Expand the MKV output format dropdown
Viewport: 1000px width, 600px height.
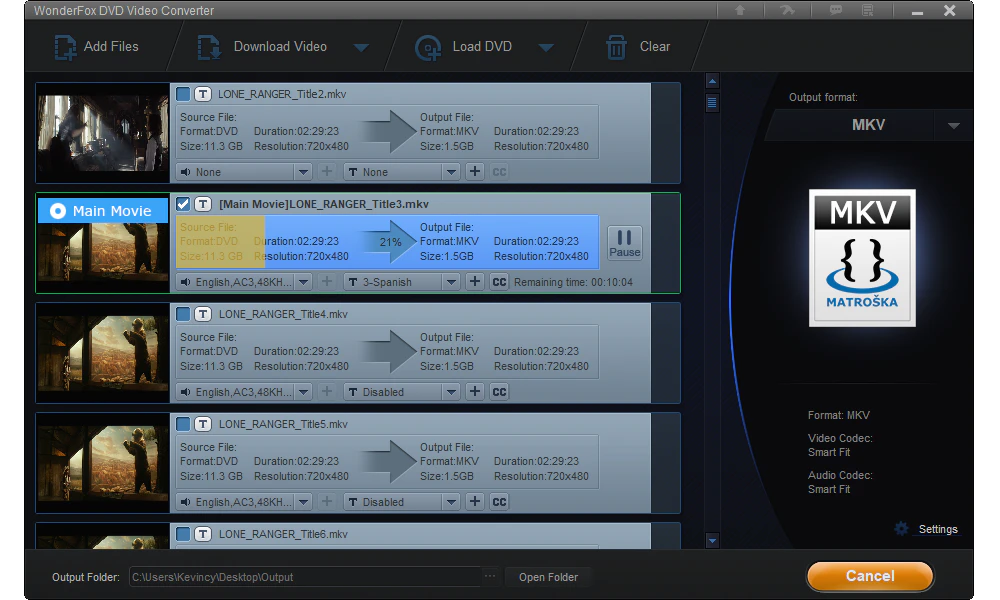click(x=953, y=126)
